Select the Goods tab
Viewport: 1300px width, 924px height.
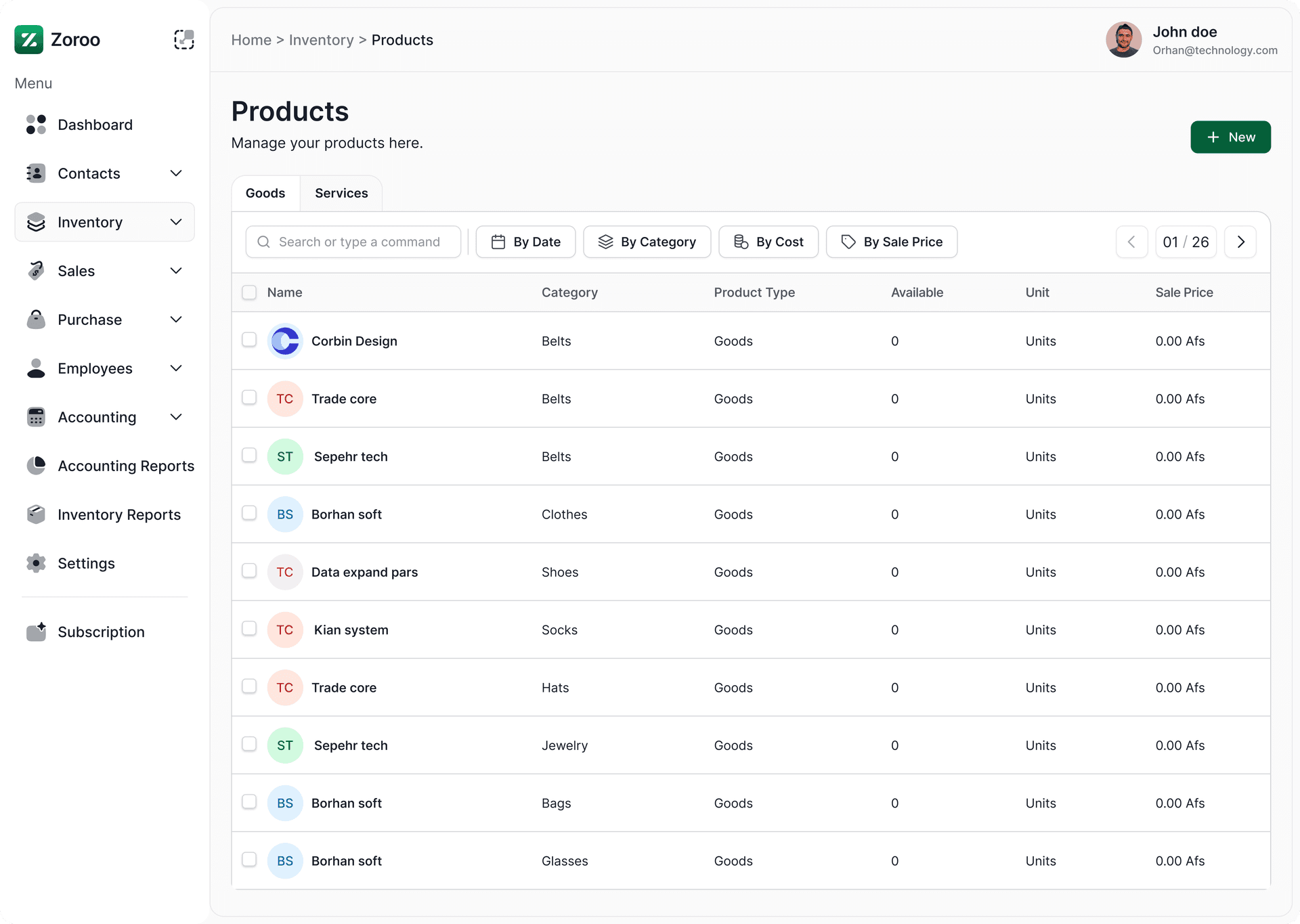[265, 193]
